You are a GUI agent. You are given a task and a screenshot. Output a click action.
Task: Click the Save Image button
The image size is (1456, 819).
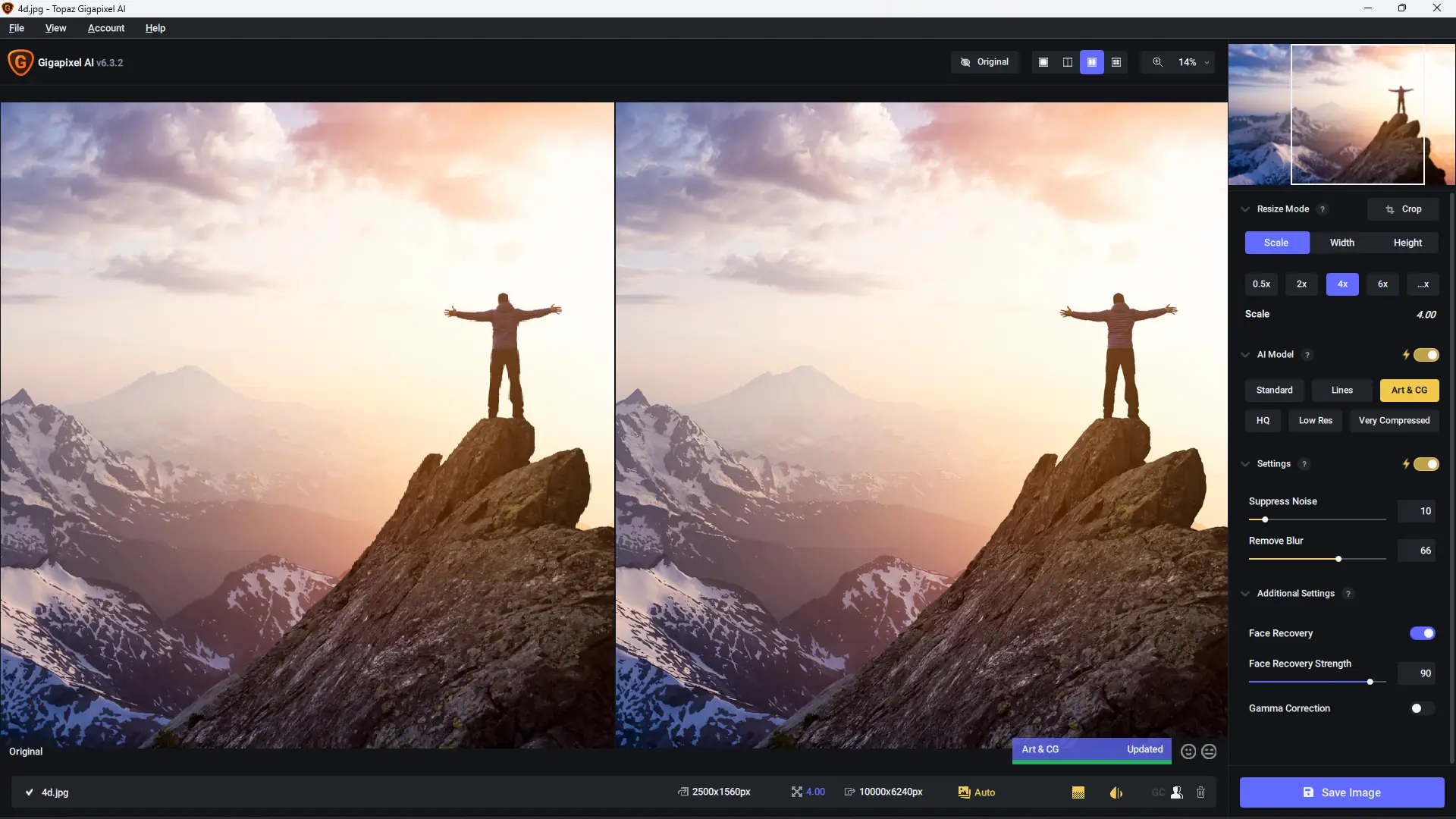pos(1341,792)
